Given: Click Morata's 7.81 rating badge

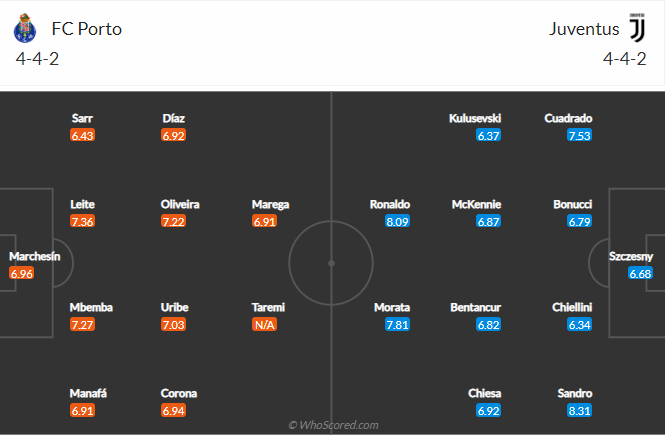Looking at the screenshot, I should click(x=397, y=325).
